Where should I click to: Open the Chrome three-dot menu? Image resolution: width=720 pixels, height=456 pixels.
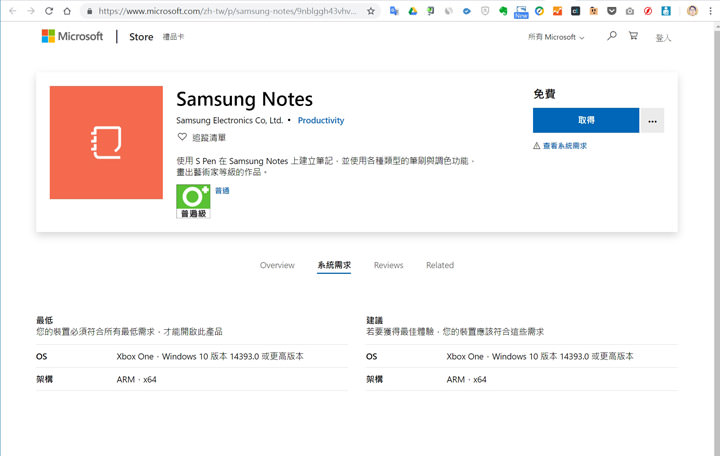(710, 11)
